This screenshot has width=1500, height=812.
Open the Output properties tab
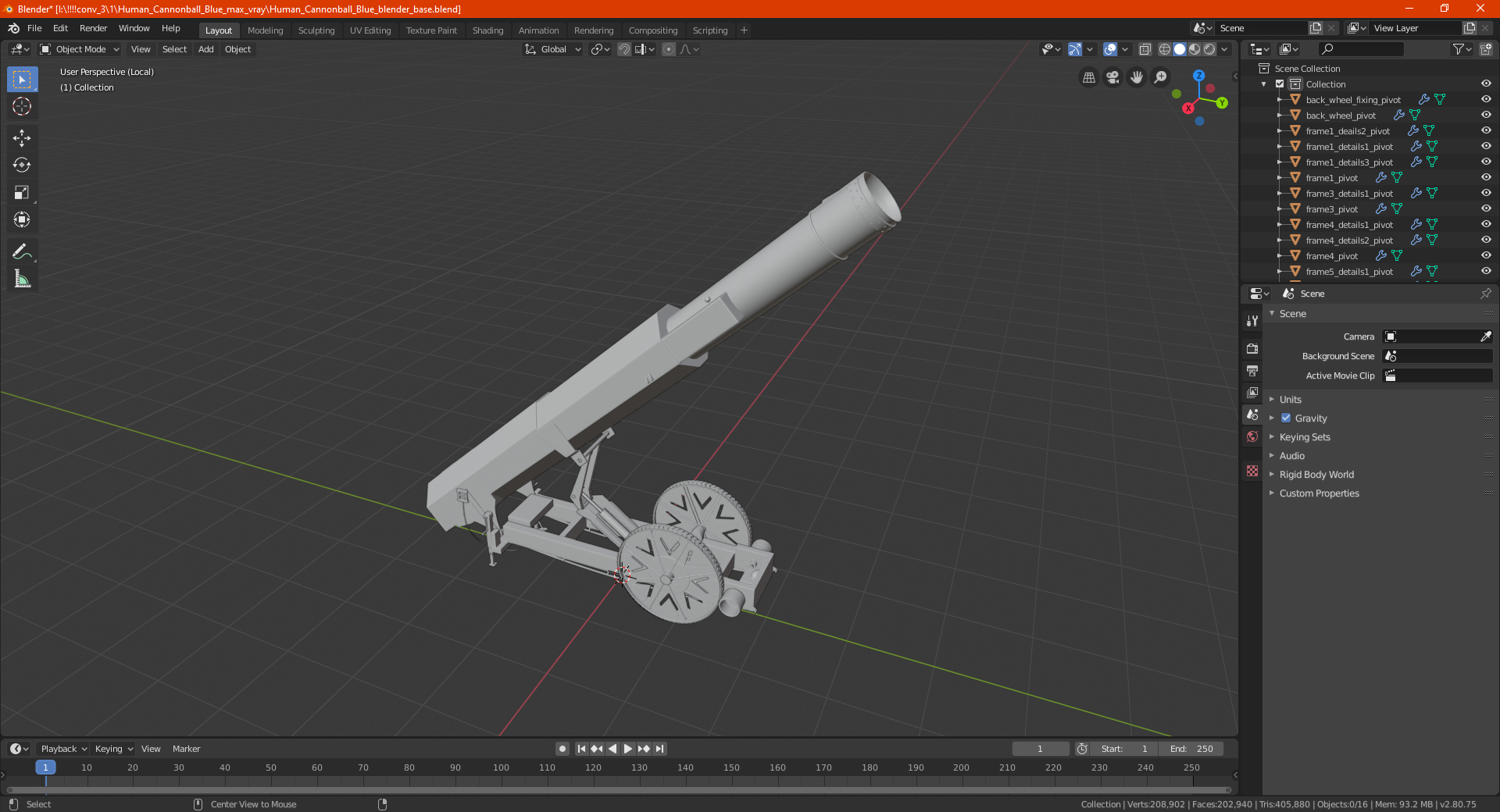1252,370
